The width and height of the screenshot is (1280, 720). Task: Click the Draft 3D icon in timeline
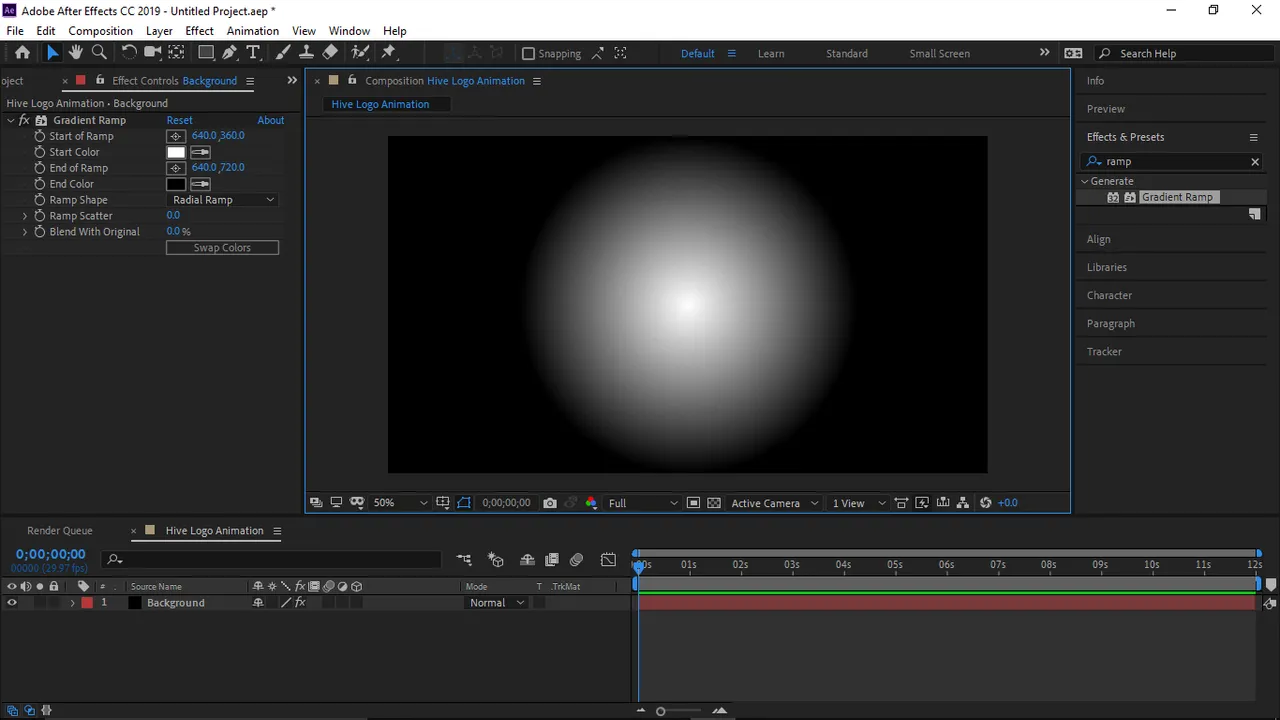pyautogui.click(x=495, y=560)
